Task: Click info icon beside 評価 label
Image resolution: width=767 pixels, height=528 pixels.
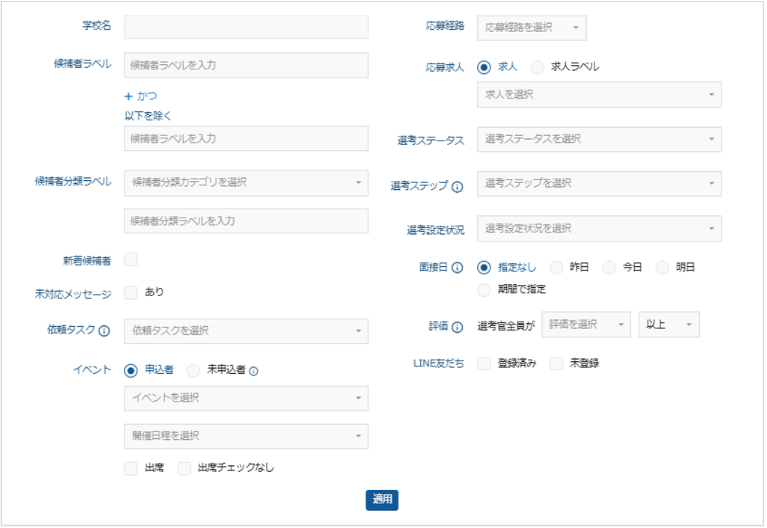Action: coord(458,326)
